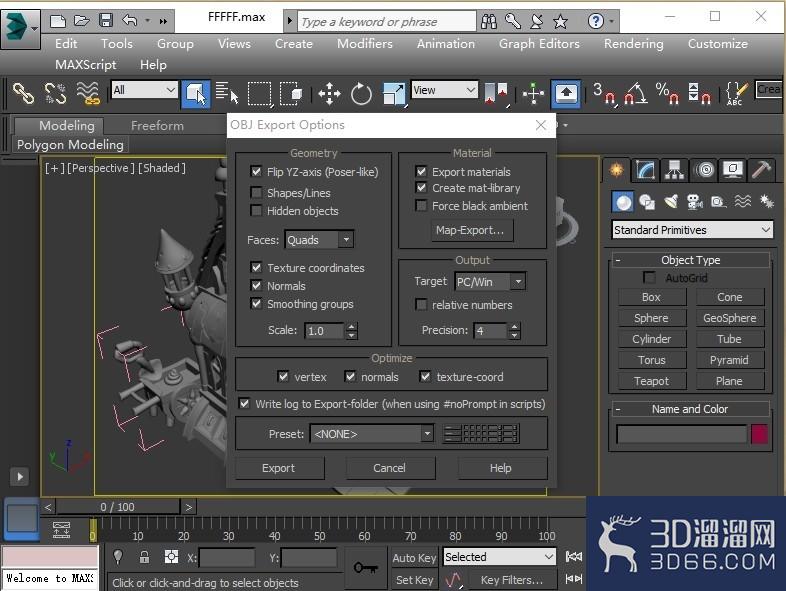The height and width of the screenshot is (591, 786).
Task: Open the Select by Name list icon
Action: [227, 93]
